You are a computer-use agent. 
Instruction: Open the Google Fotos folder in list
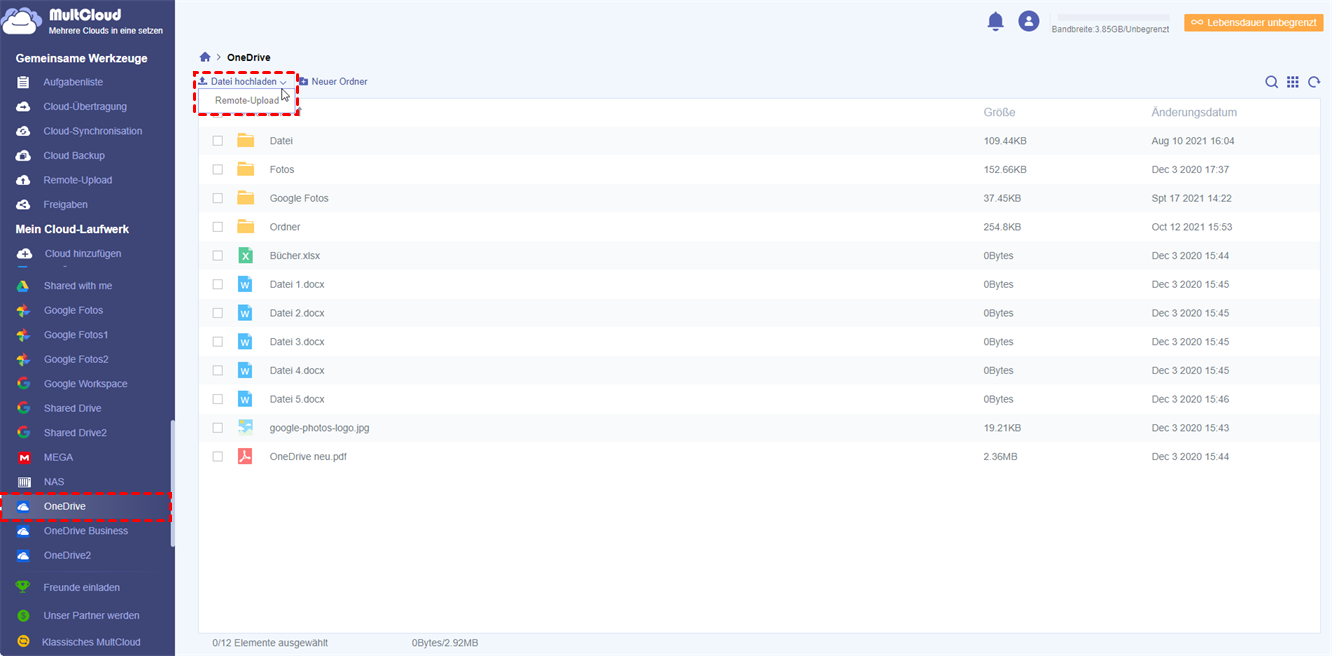coord(299,198)
